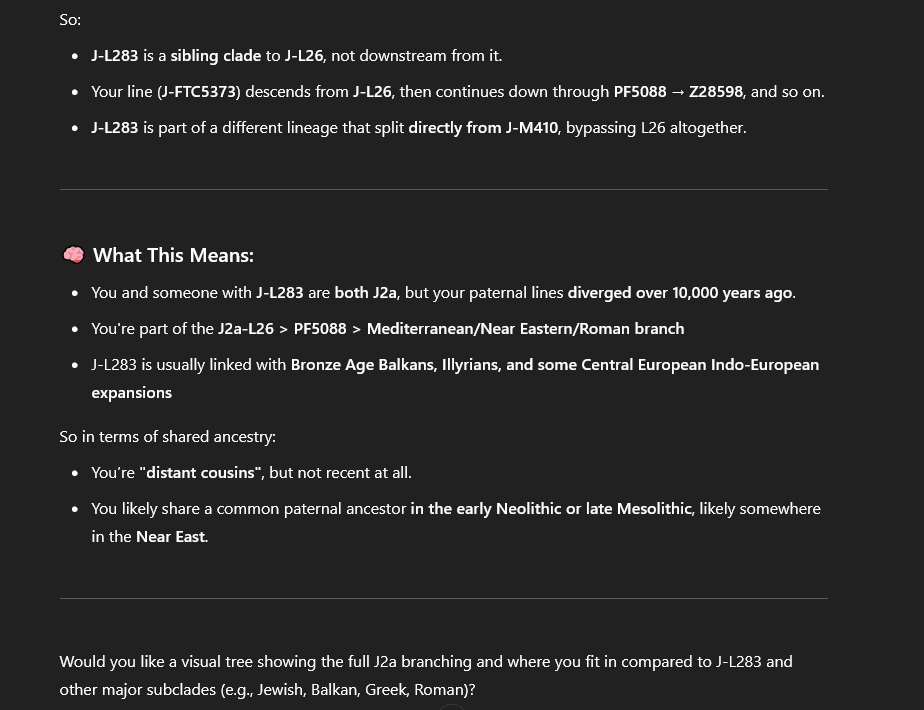Click the bold "Near East" text

(x=170, y=537)
